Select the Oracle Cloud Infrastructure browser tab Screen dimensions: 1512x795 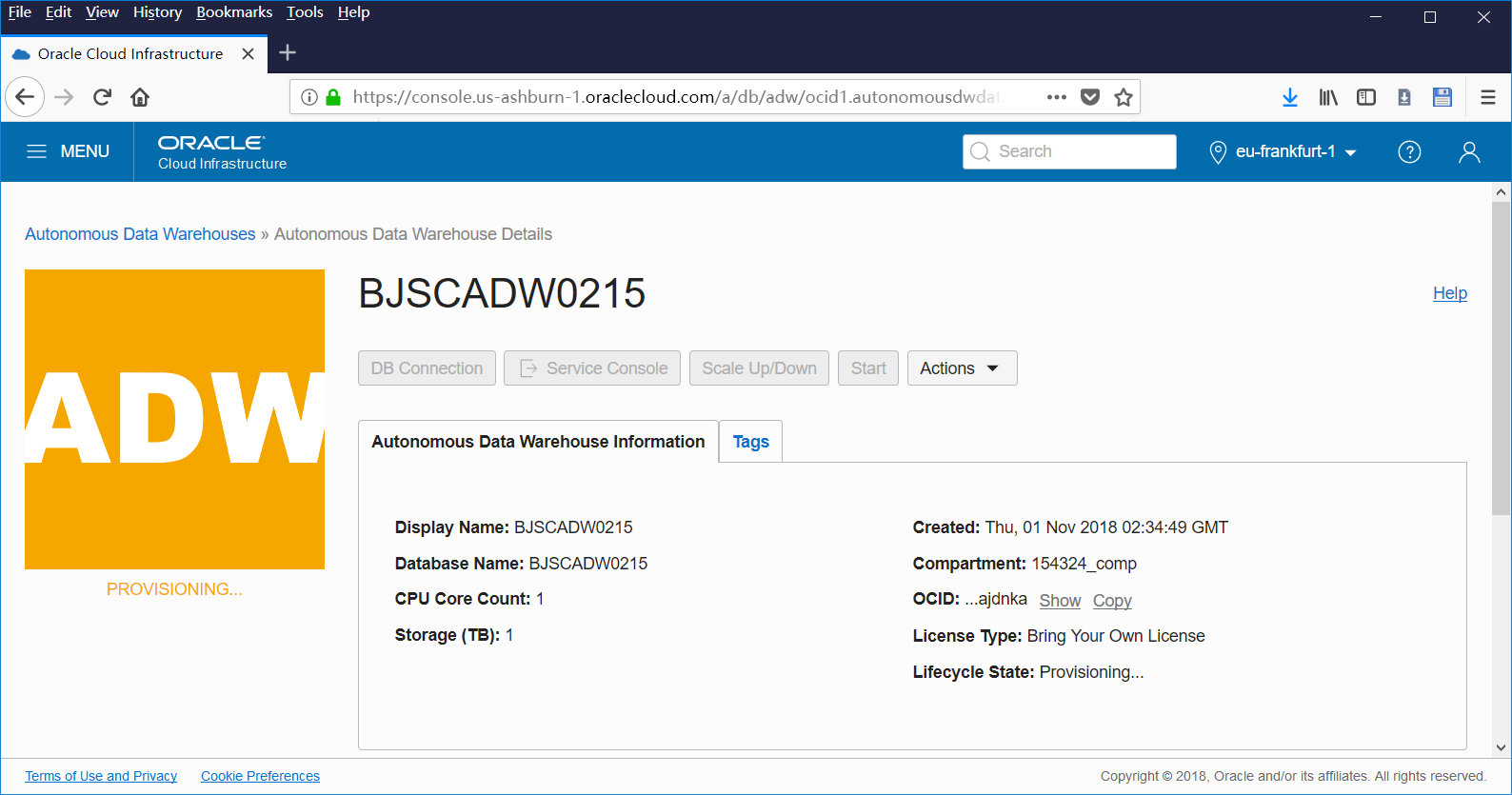pos(133,54)
